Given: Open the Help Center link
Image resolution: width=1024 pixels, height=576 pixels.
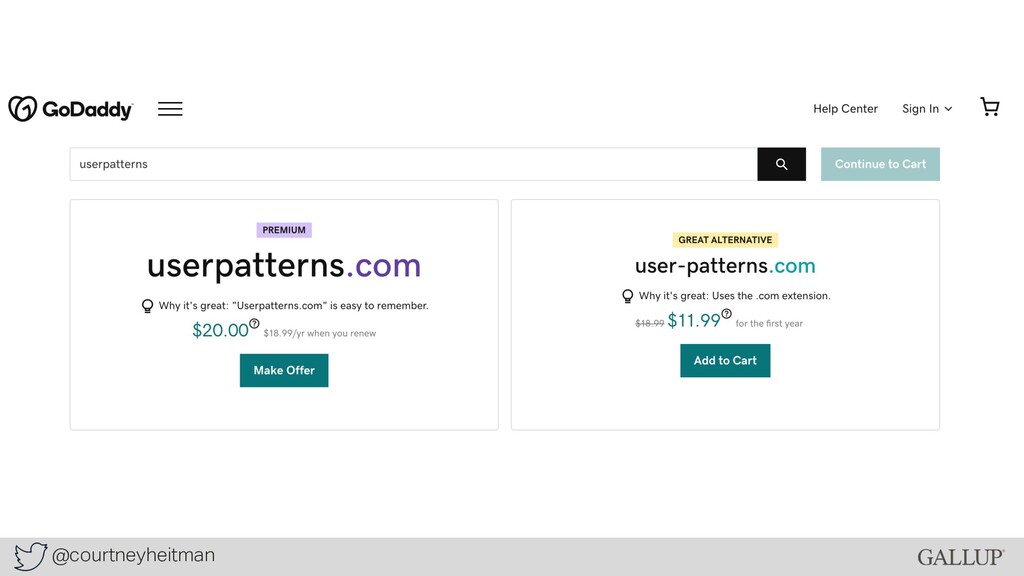Looking at the screenshot, I should pos(845,109).
